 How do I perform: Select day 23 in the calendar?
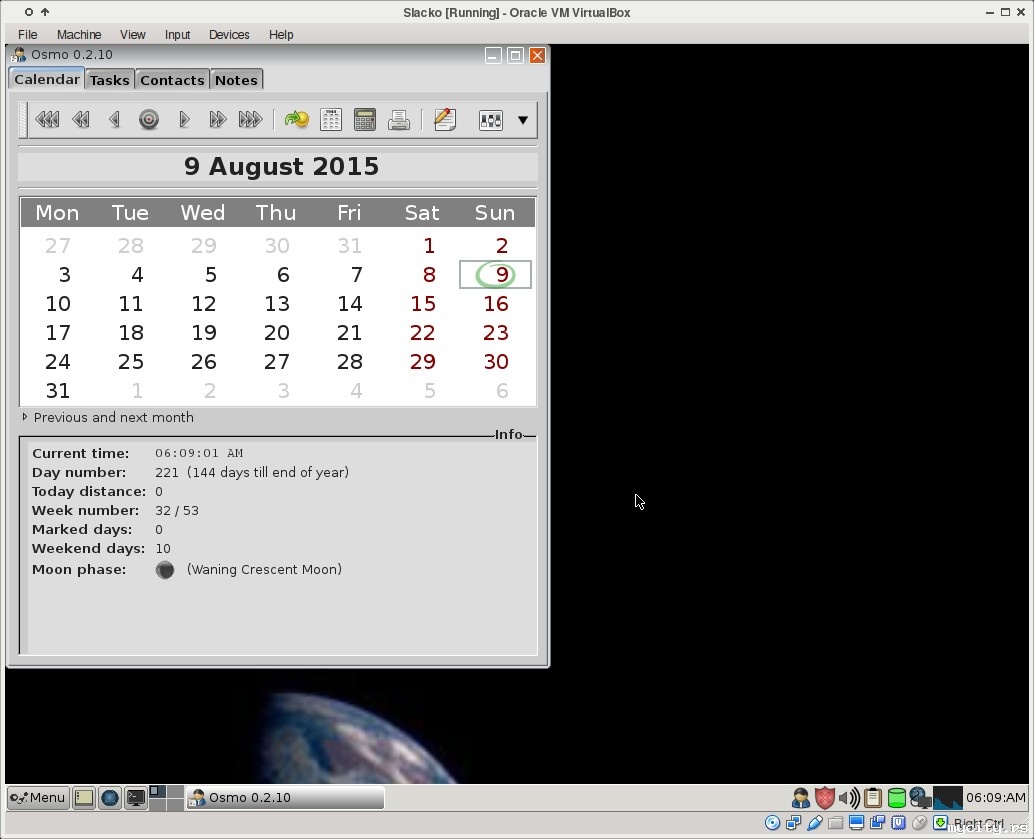(495, 332)
